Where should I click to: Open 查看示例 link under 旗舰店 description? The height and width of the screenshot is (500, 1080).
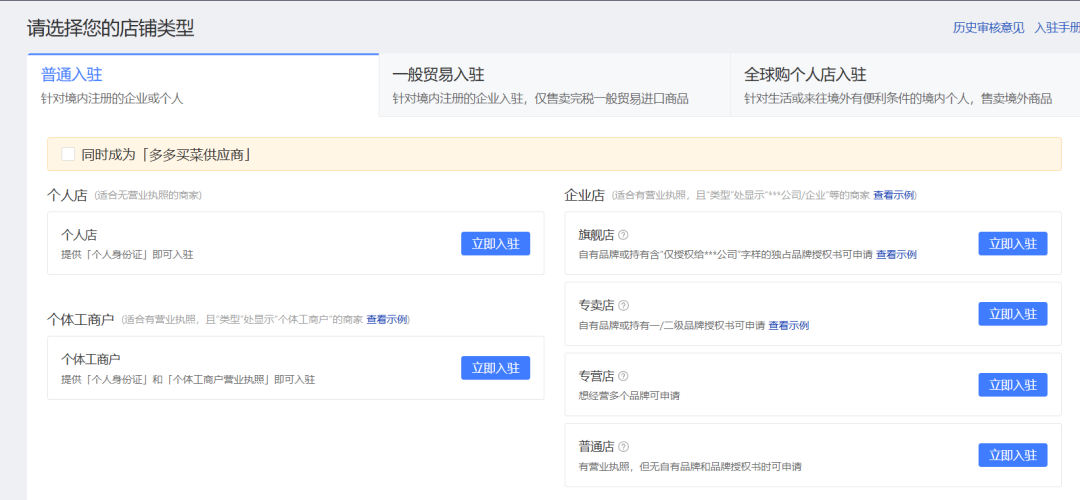896,255
